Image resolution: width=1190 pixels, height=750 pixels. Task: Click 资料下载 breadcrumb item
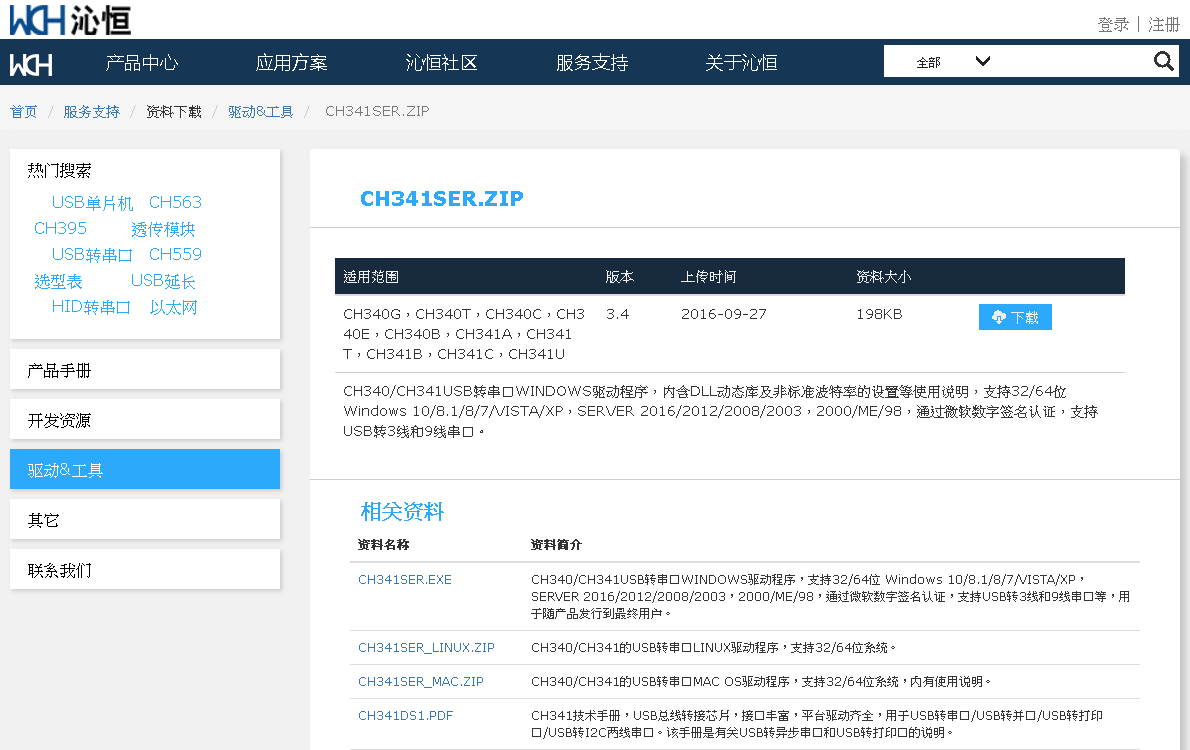(x=174, y=112)
